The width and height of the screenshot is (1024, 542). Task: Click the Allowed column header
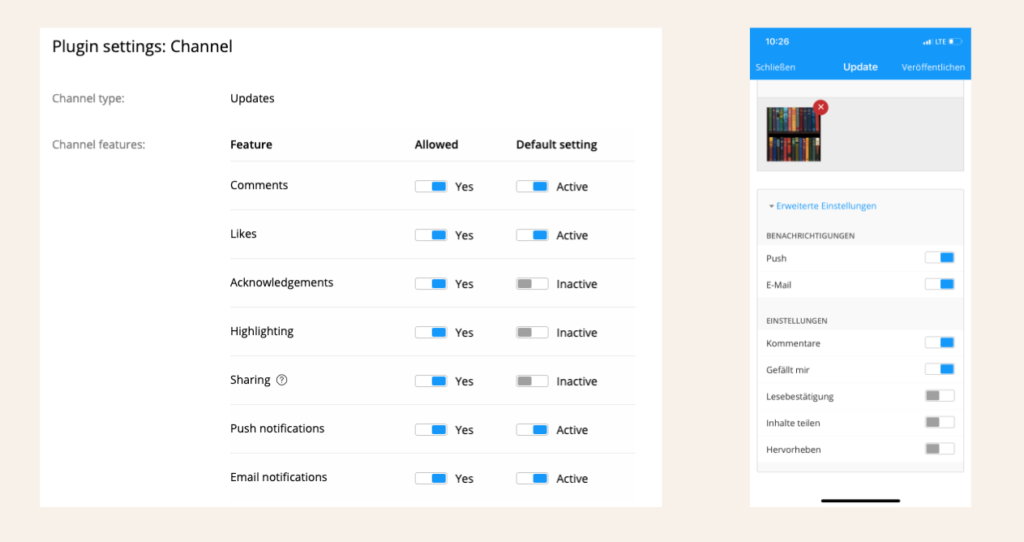[436, 145]
